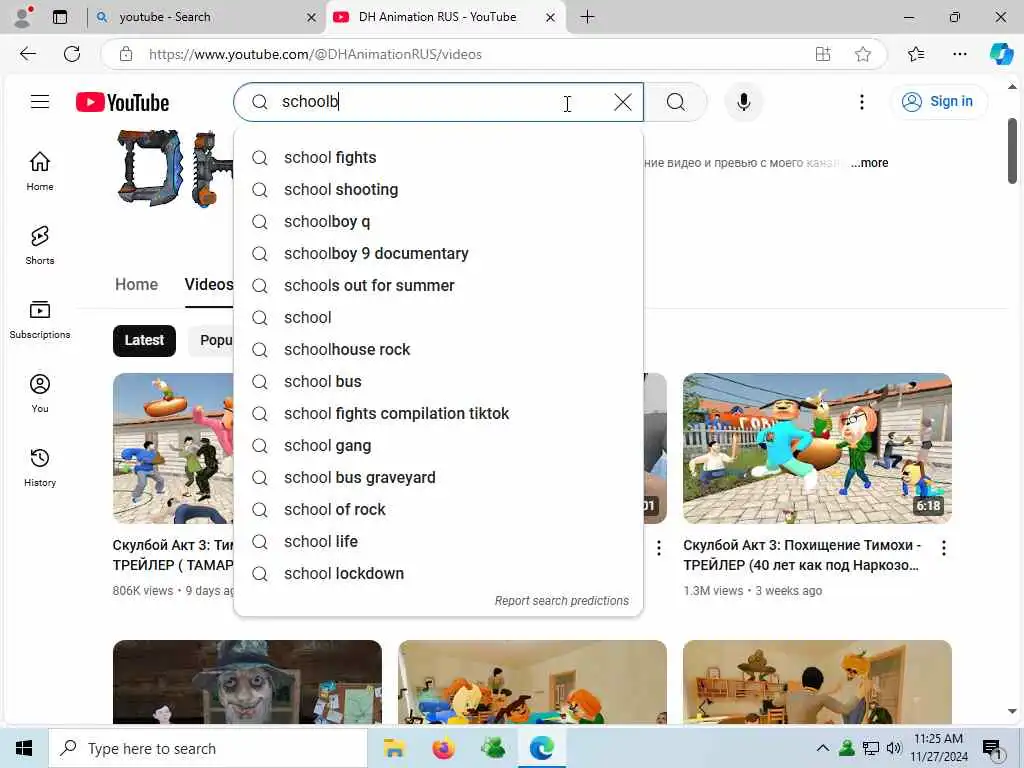Expand channel description with ...more
Viewport: 1024px width, 768px height.
869,163
